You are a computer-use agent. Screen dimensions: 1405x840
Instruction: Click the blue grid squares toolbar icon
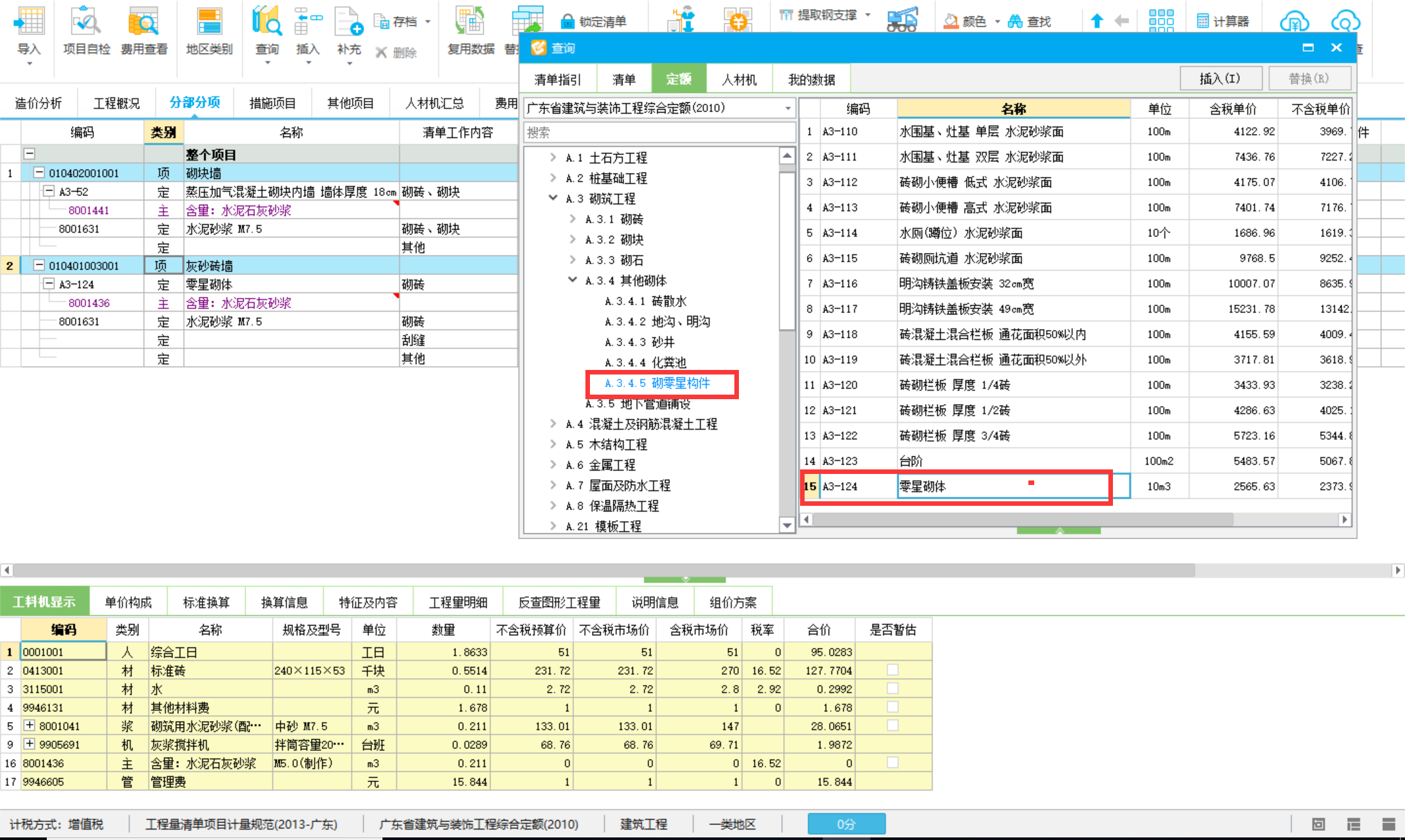tap(1161, 20)
